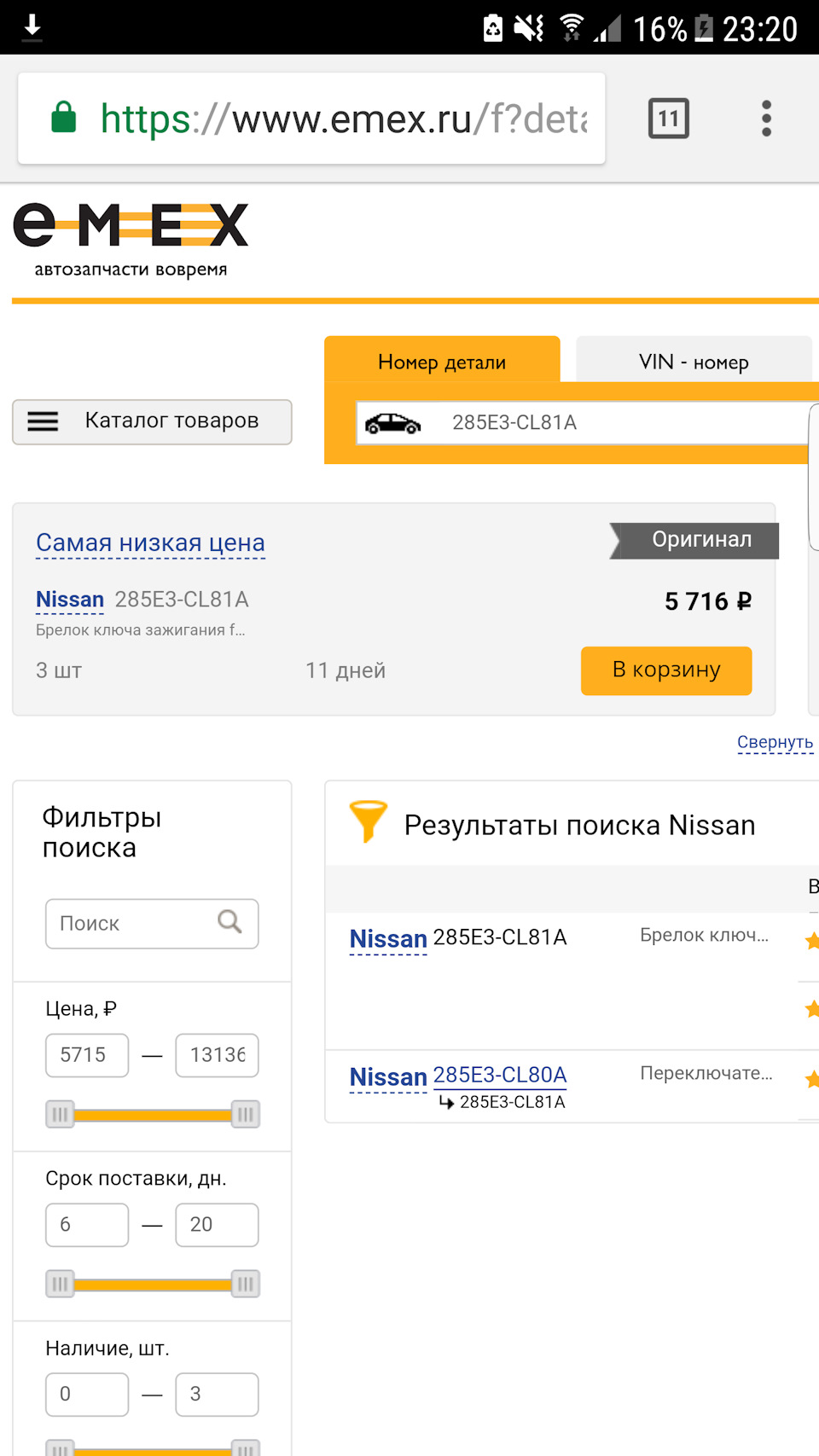
Task: Click the Оригинал badge
Action: click(x=694, y=540)
